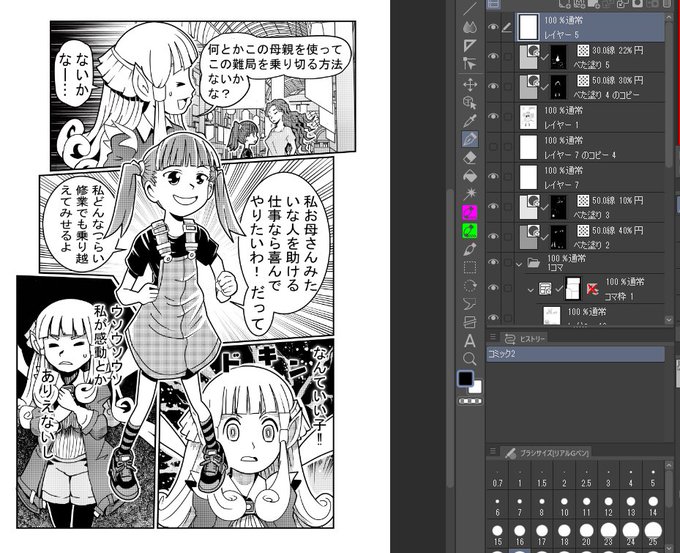Viewport: 680px width, 553px height.
Task: Click the red X ruler icon on コマ枠 1
Action: tap(592, 289)
